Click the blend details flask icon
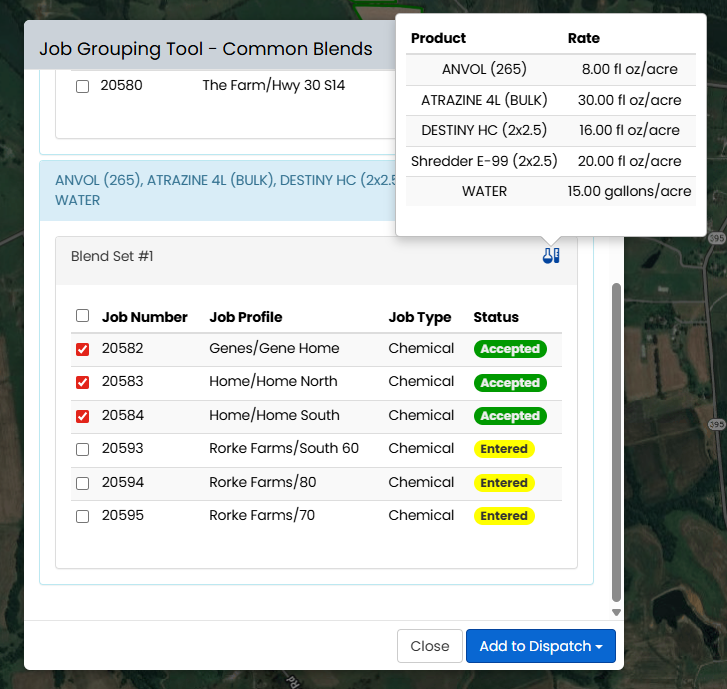 click(550, 256)
